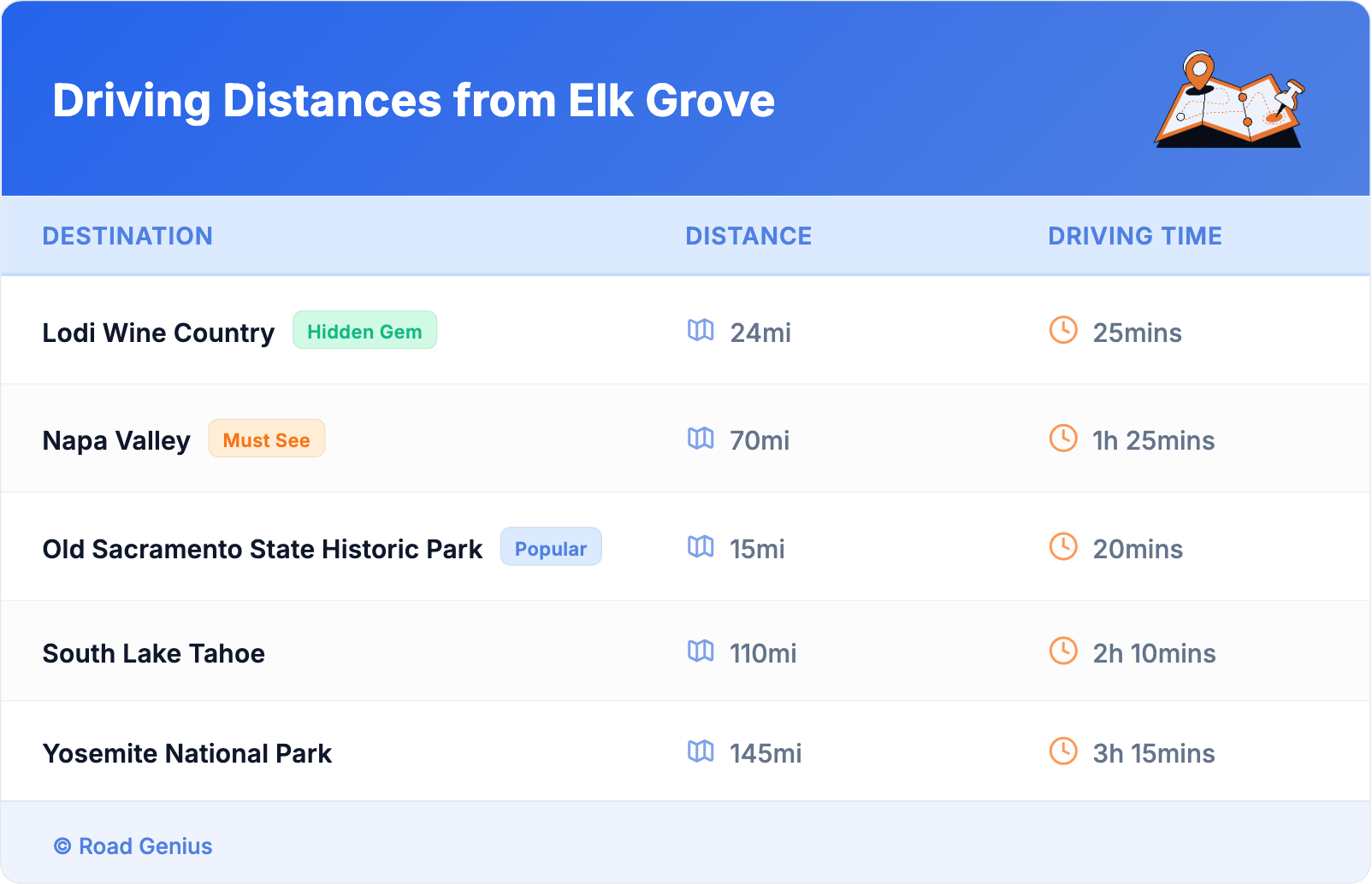
Task: Click the map icon beside 15mi
Action: (x=701, y=547)
